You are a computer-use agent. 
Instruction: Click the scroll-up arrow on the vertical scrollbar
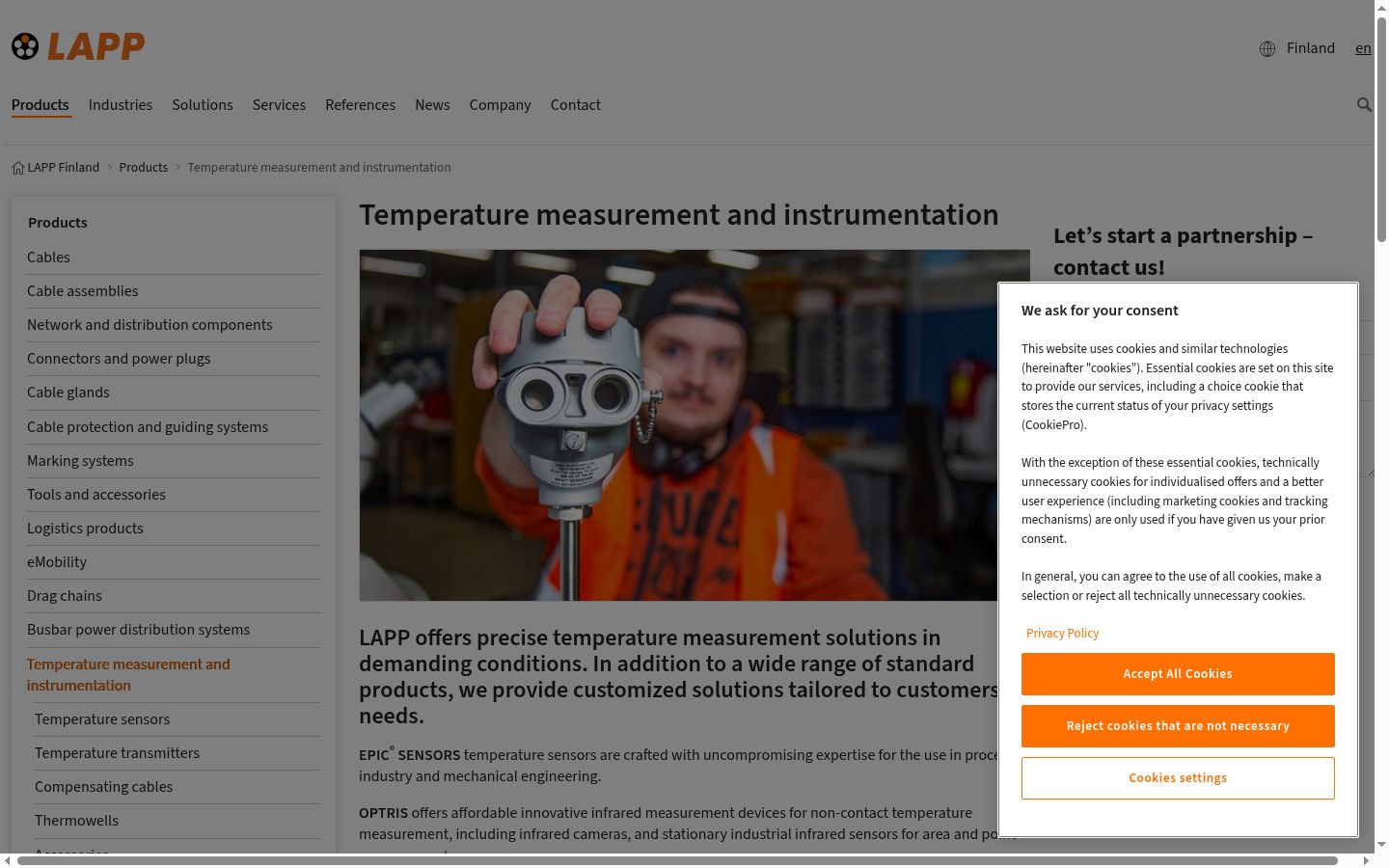click(1381, 8)
